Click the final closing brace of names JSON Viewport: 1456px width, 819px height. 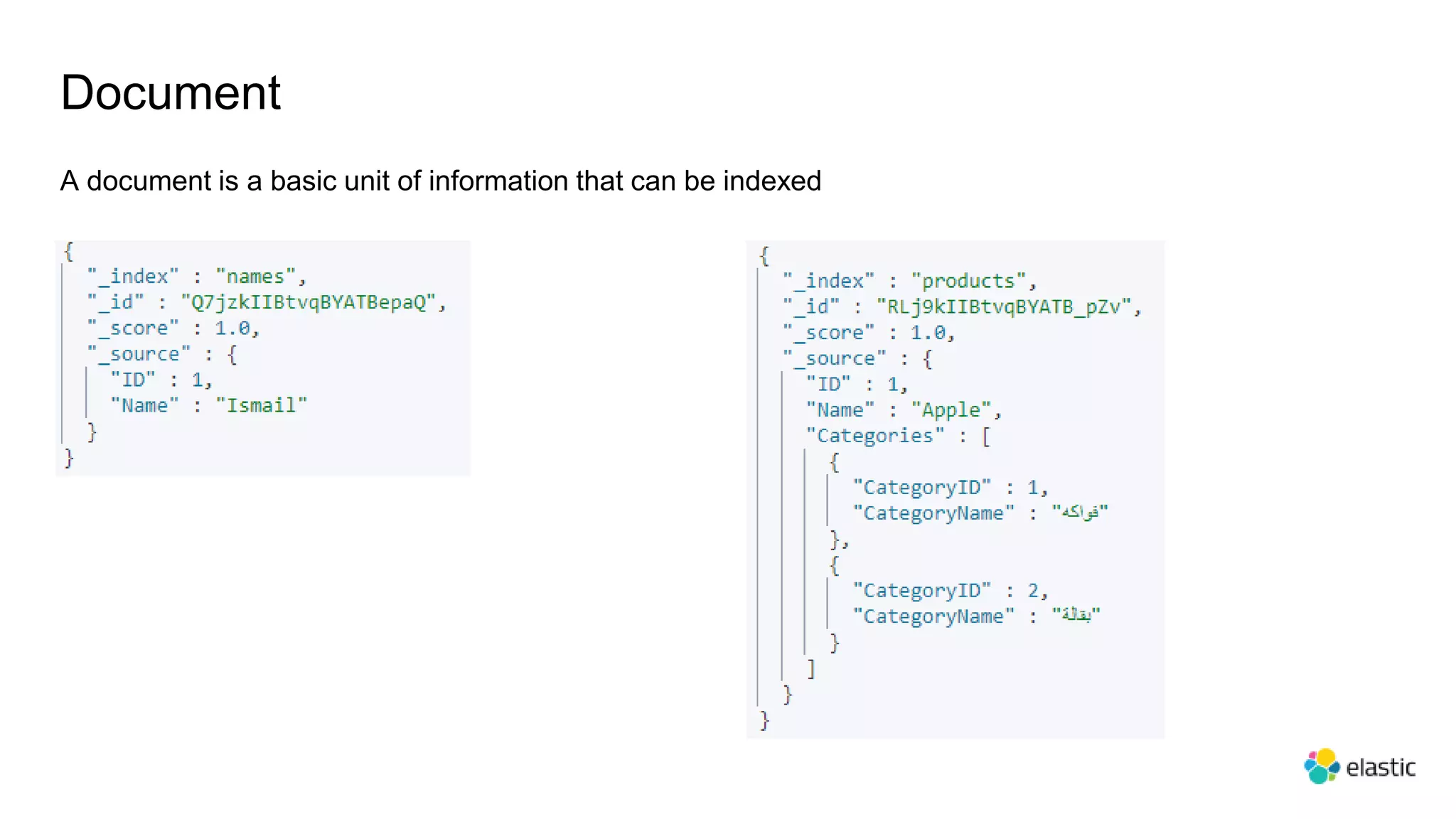[69, 457]
